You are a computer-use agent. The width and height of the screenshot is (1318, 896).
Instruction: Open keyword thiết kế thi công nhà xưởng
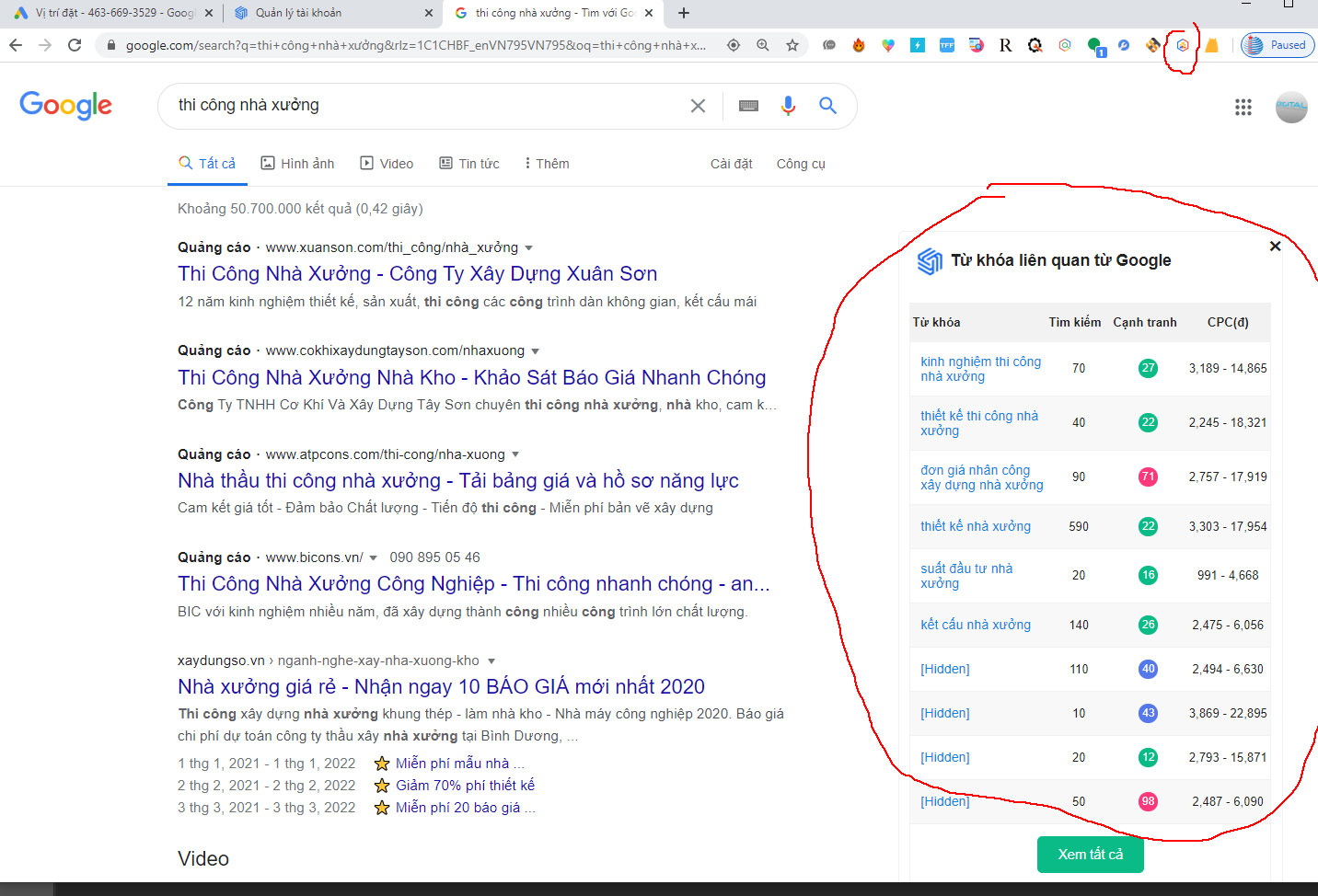[x=979, y=423]
